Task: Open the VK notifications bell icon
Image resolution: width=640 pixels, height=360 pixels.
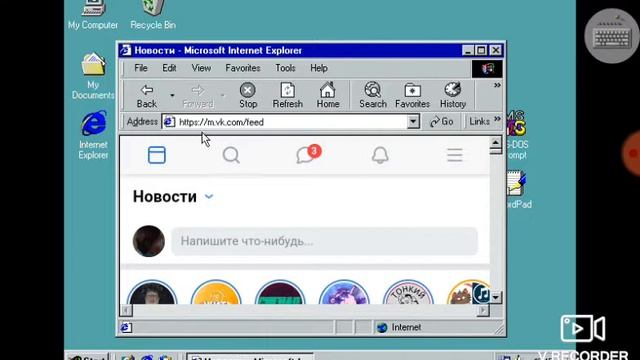Action: click(x=380, y=155)
